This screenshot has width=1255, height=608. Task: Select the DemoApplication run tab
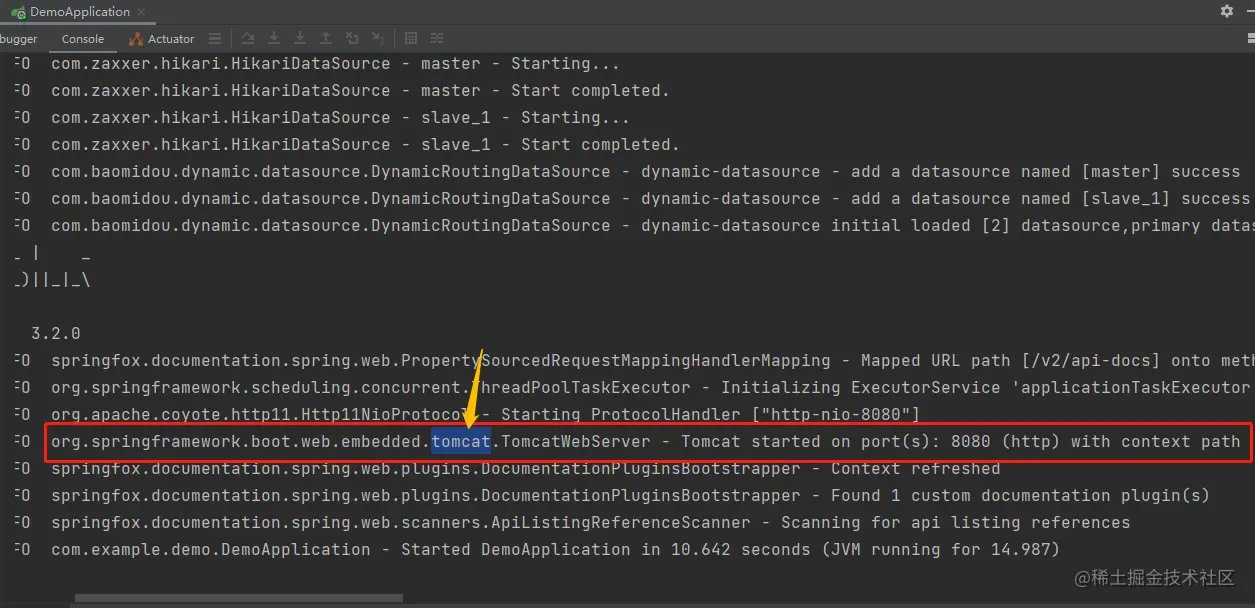[80, 12]
